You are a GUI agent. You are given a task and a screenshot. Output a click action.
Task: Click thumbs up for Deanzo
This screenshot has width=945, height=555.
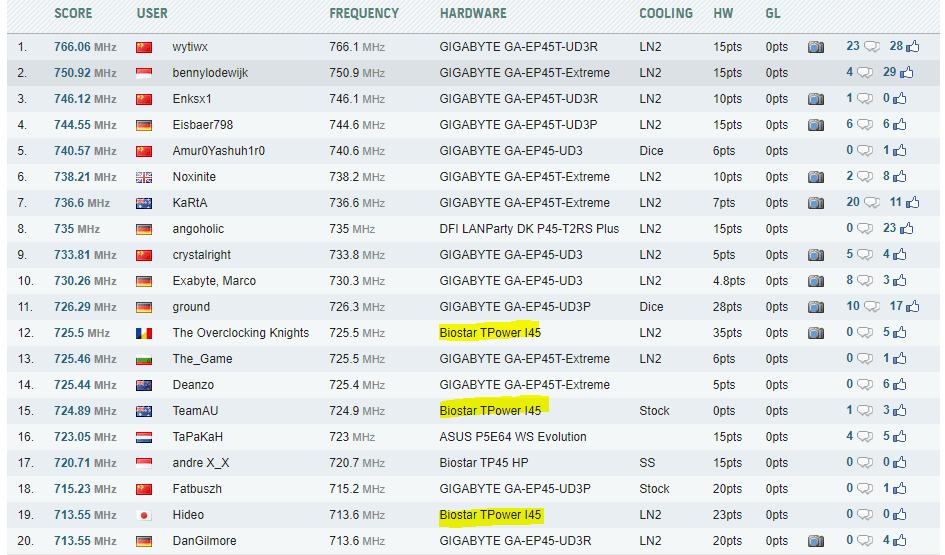[x=900, y=384]
